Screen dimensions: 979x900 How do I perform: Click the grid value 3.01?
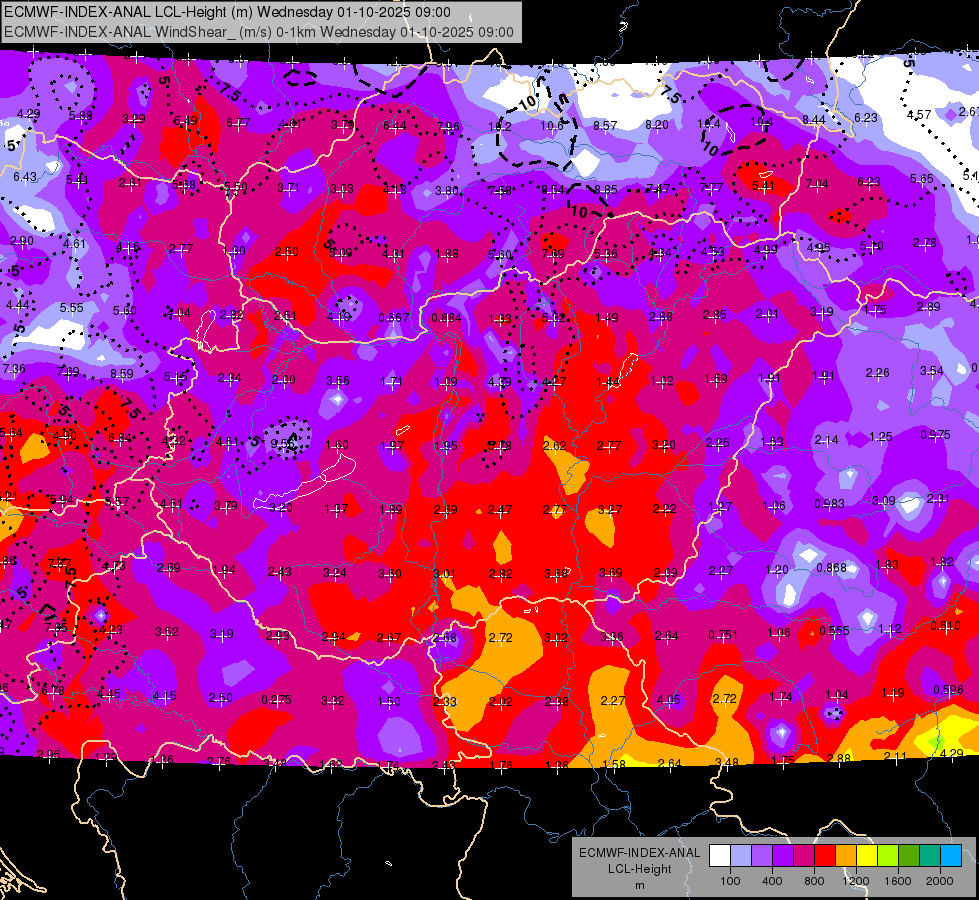tap(445, 573)
